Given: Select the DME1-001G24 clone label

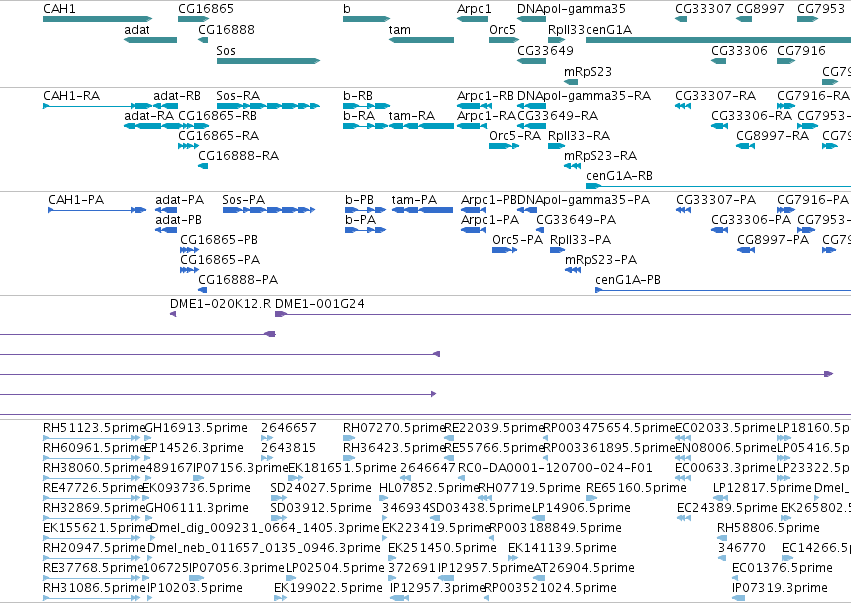Looking at the screenshot, I should click(320, 304).
